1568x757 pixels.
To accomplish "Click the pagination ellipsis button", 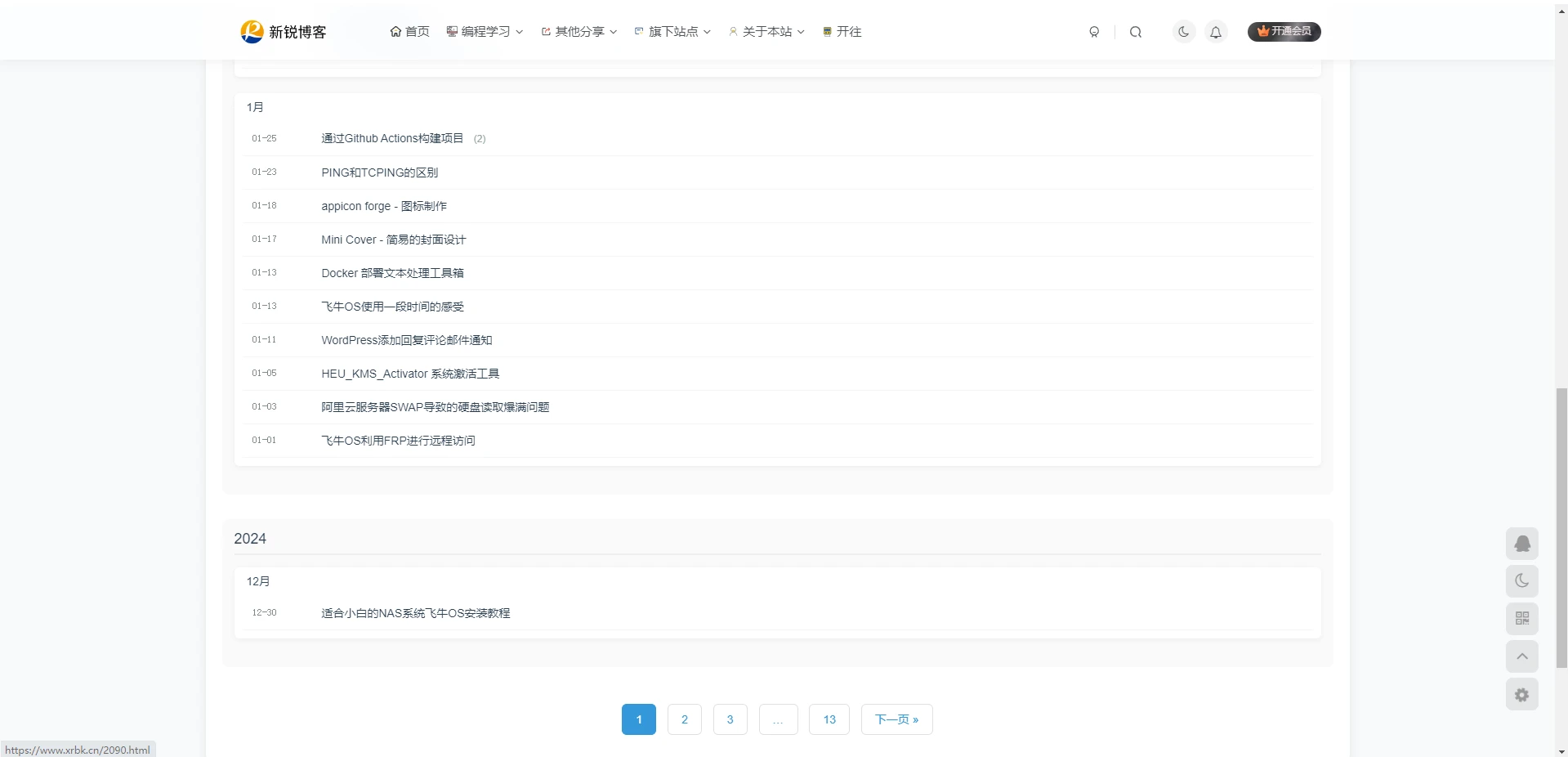I will click(778, 719).
